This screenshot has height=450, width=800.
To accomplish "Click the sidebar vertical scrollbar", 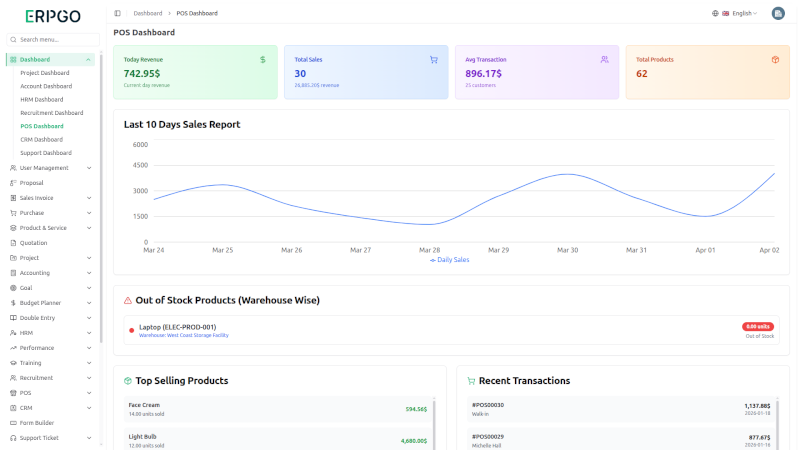I will [101, 200].
